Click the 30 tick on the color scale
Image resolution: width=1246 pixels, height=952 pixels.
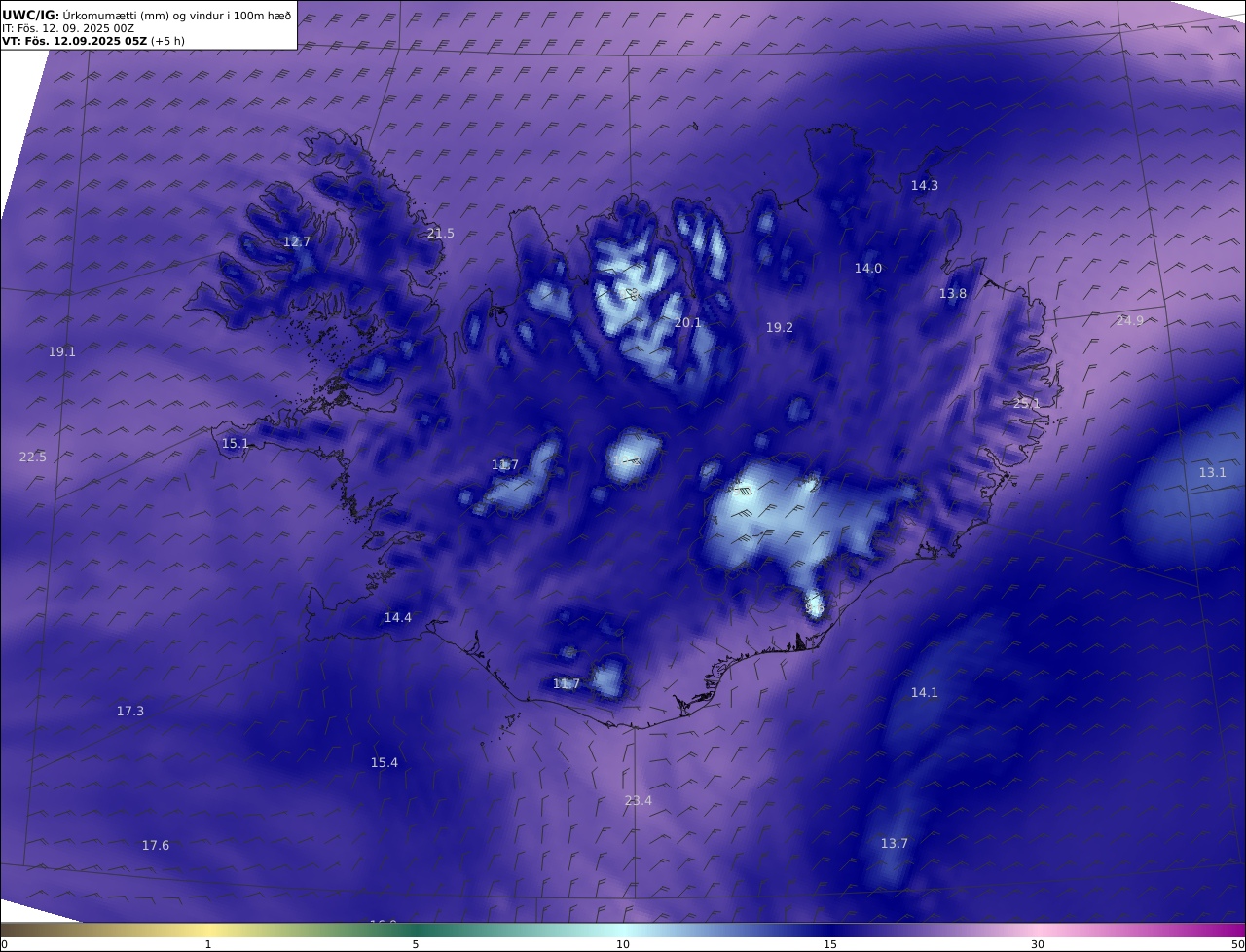pos(1038,944)
